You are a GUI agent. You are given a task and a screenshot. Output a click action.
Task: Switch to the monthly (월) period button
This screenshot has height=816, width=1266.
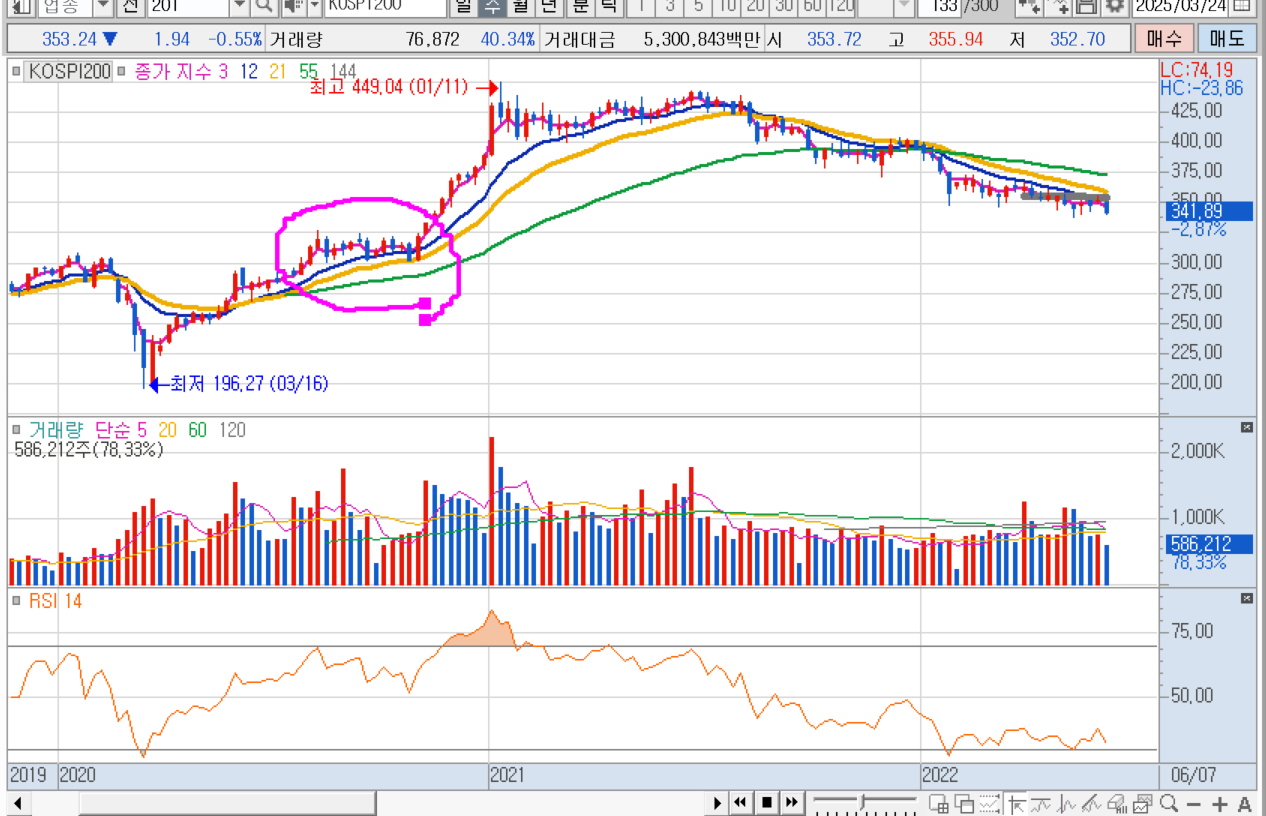tap(520, 7)
